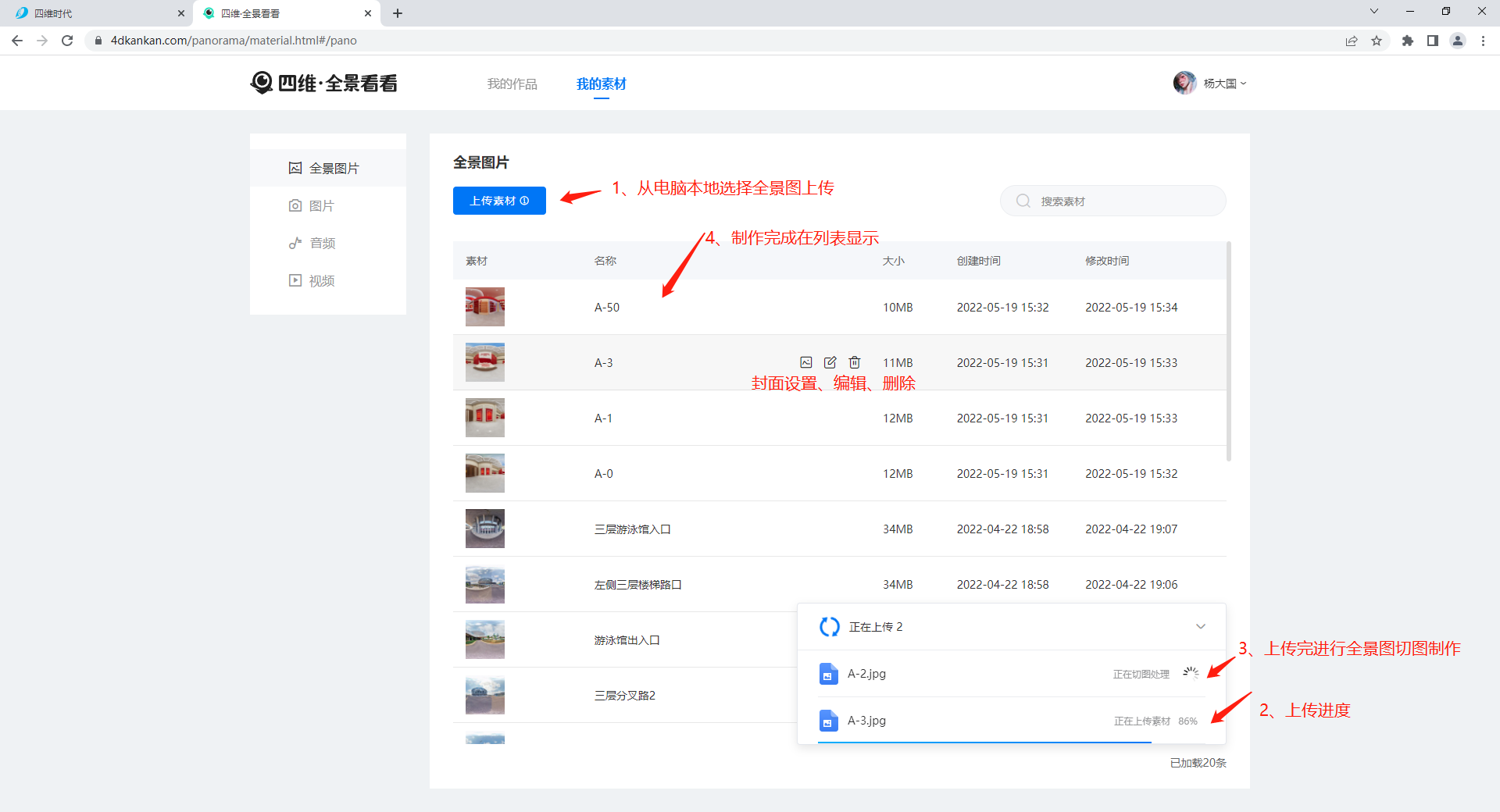Viewport: 1500px width, 812px height.
Task: Open the browser tab search dropdown
Action: [x=1374, y=12]
